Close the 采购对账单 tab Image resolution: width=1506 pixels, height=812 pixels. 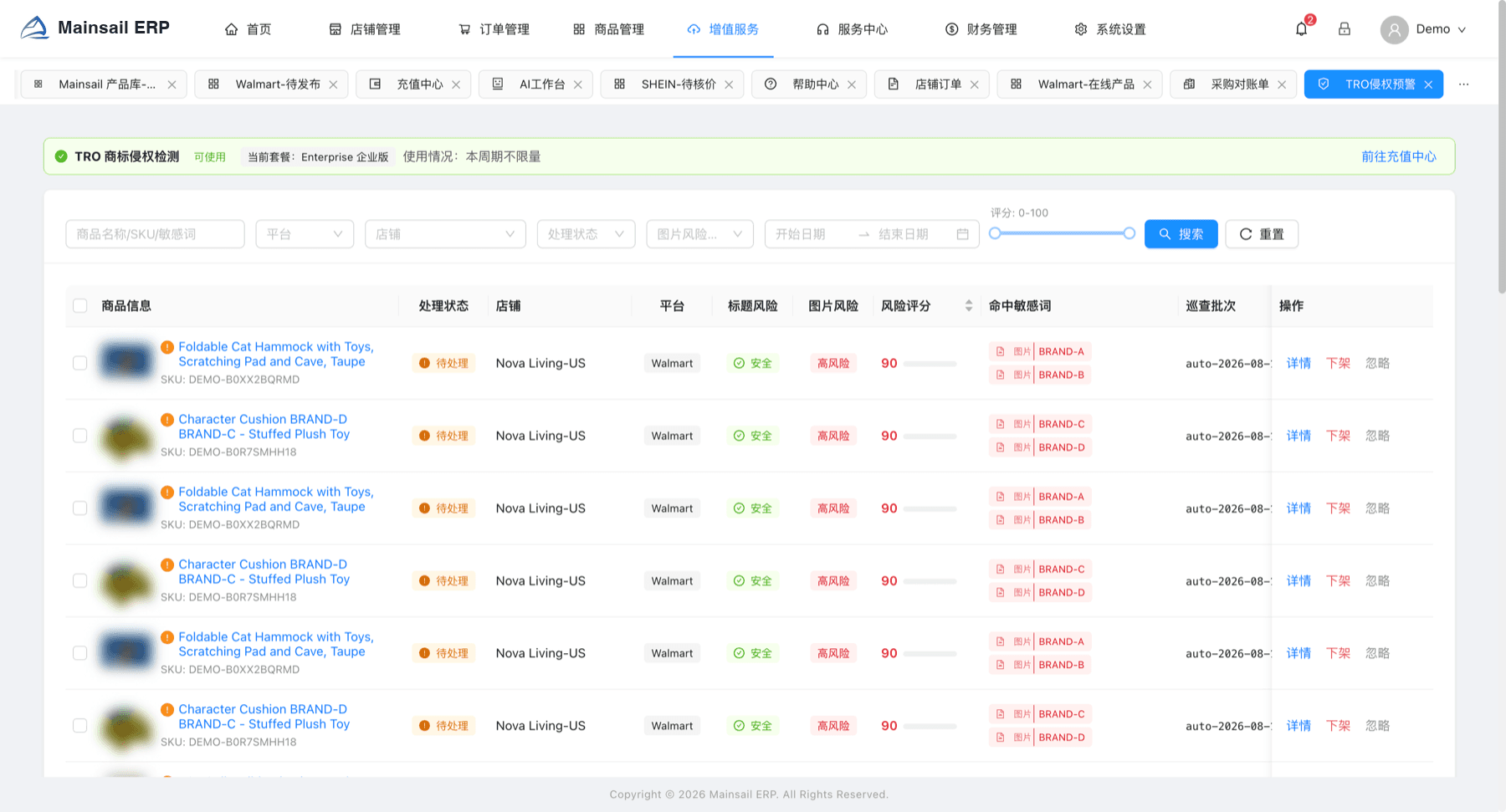[1282, 84]
